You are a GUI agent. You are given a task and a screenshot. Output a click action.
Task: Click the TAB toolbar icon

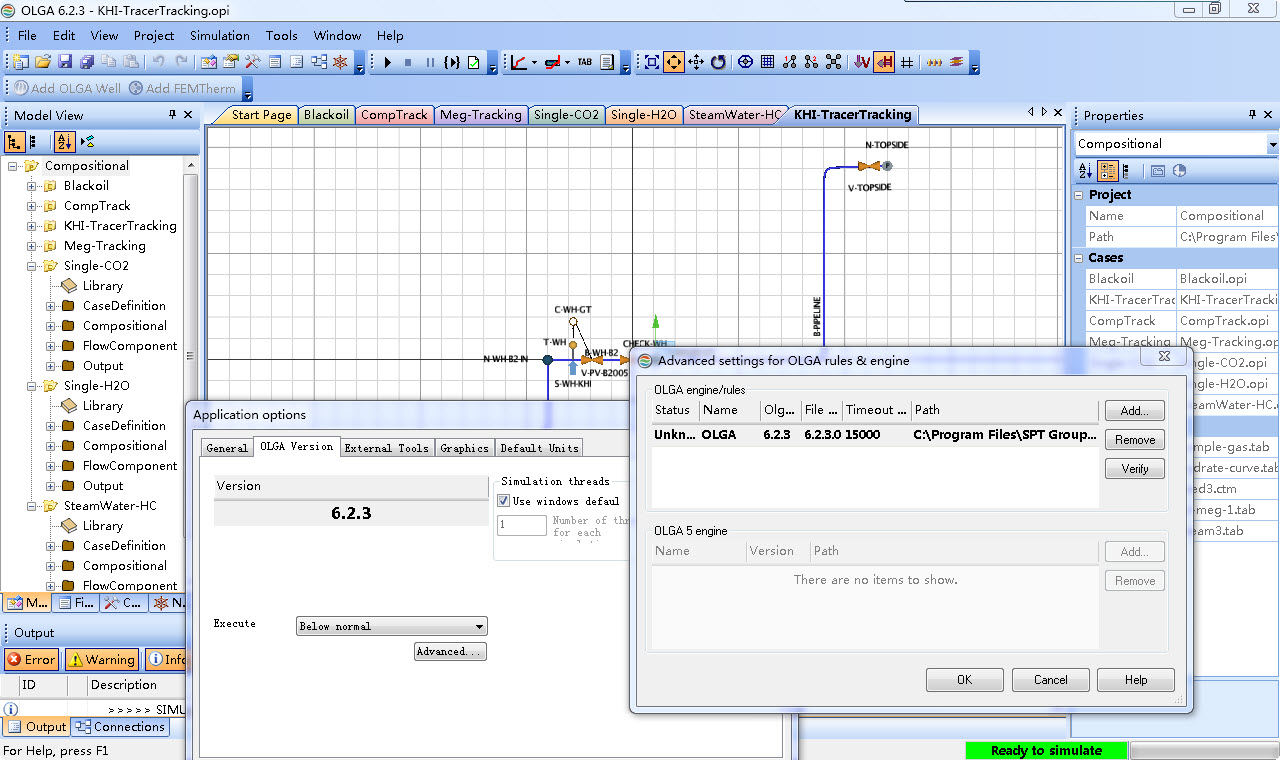pos(585,62)
